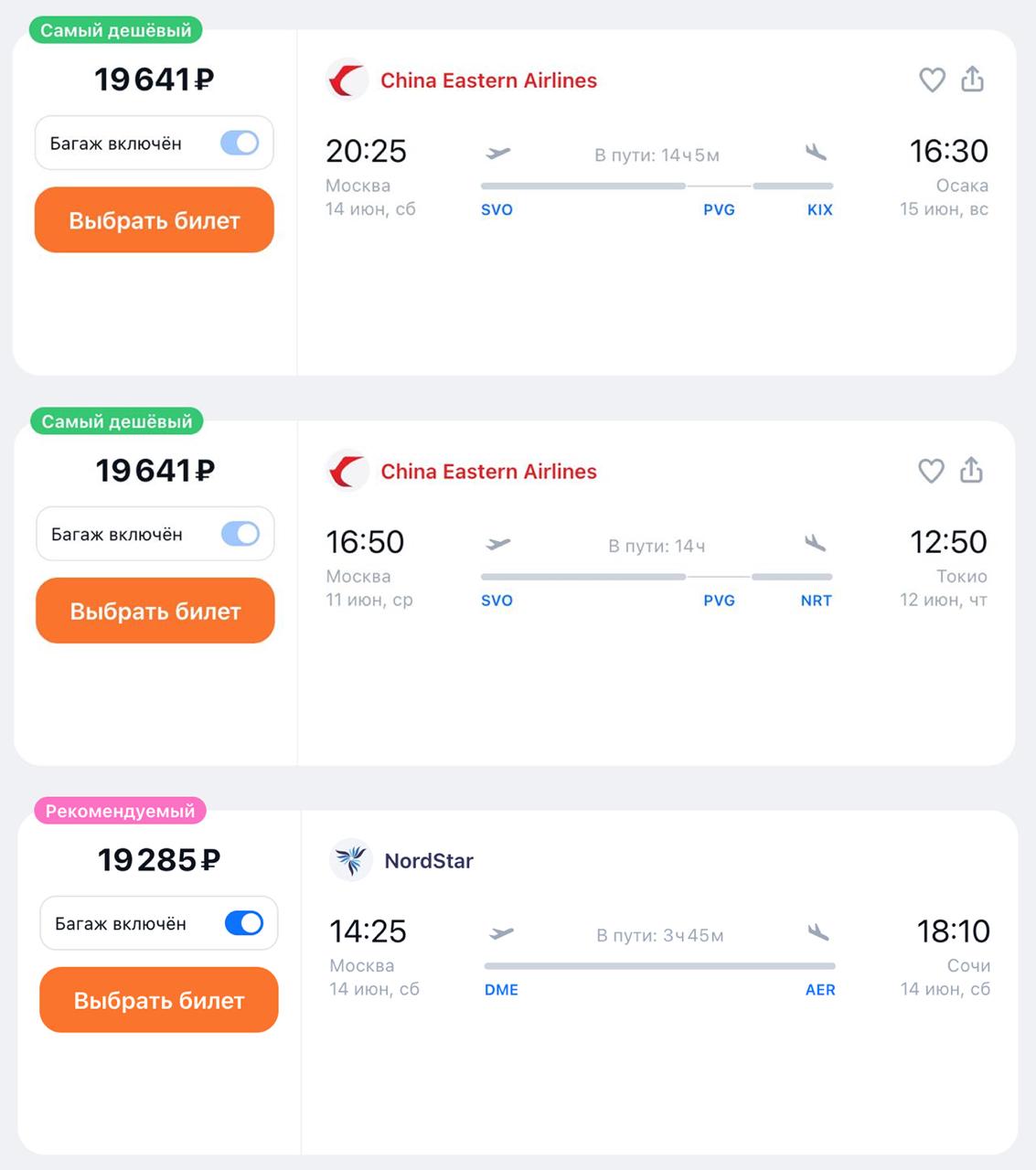The height and width of the screenshot is (1170, 1036).
Task: Add the Tokyo flight to favorites
Action: coord(931,471)
